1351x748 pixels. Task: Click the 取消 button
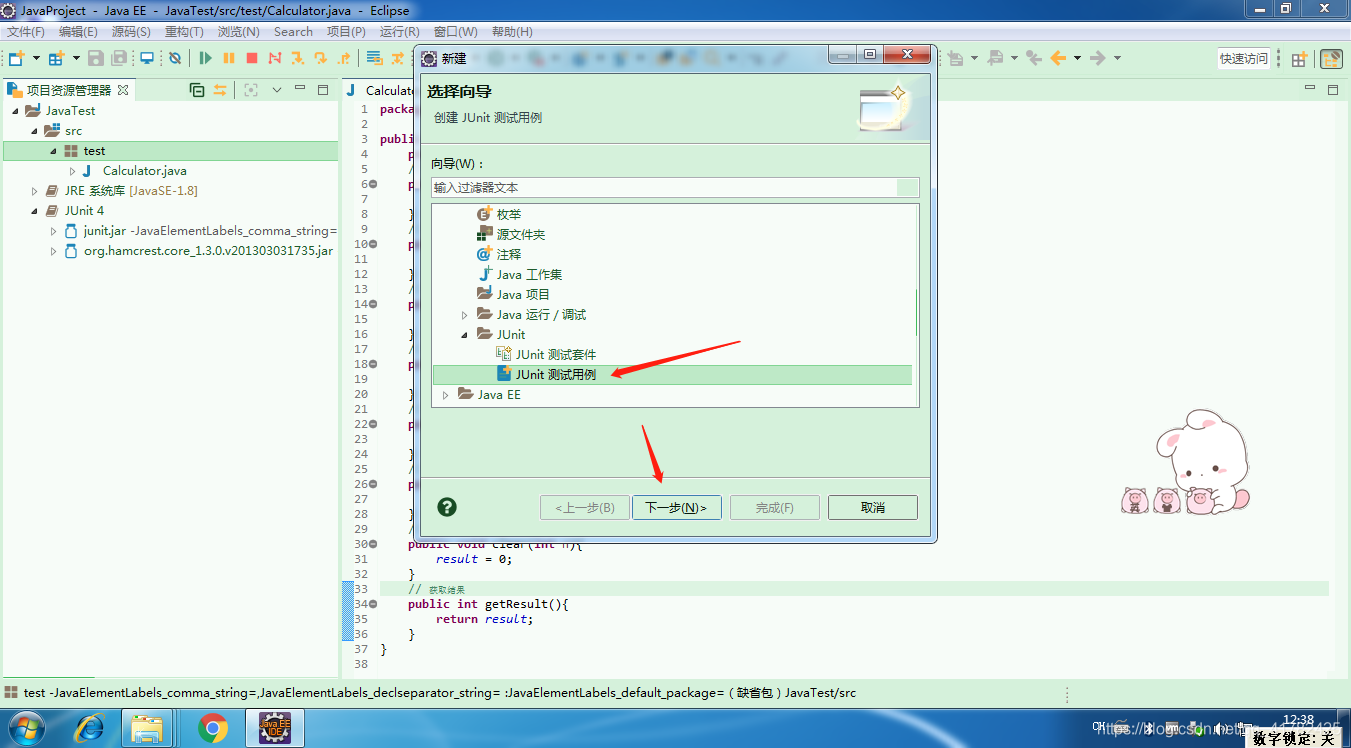point(873,508)
